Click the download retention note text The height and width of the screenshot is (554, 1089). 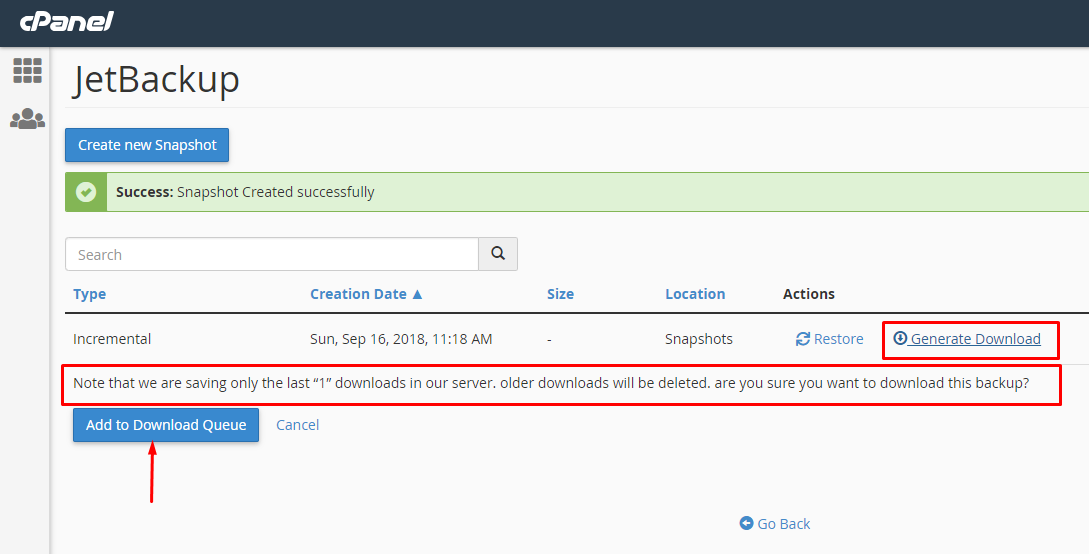pos(551,383)
